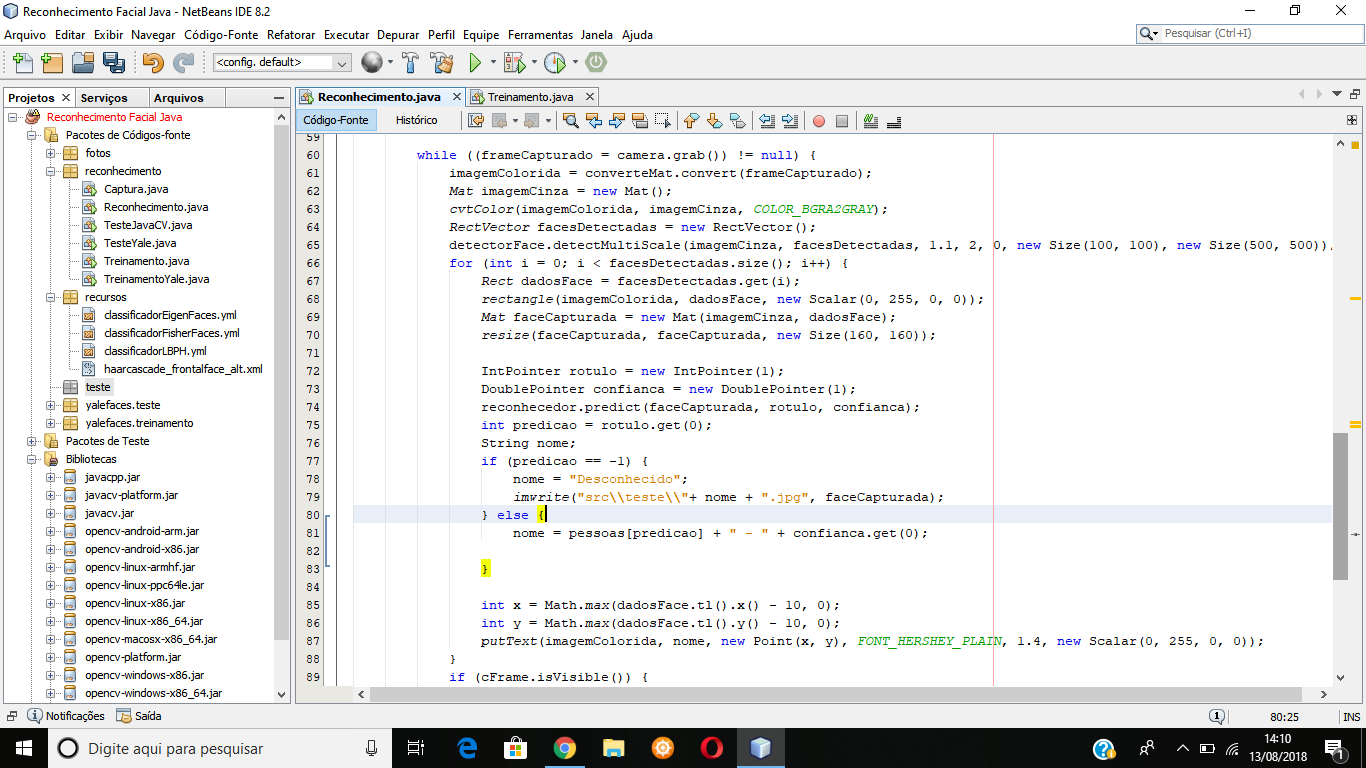Open the Debug Project dropdown arrow

533,62
